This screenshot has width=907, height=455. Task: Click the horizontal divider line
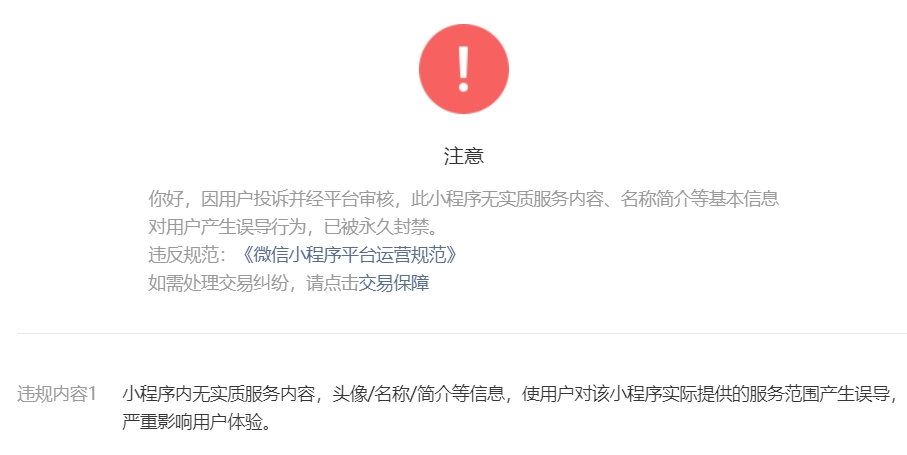tap(462, 334)
